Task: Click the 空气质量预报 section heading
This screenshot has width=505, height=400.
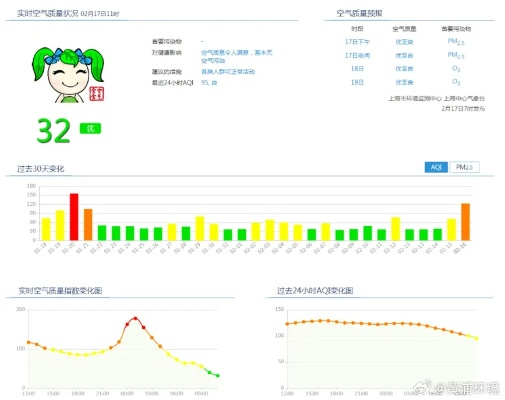Action: 359,13
